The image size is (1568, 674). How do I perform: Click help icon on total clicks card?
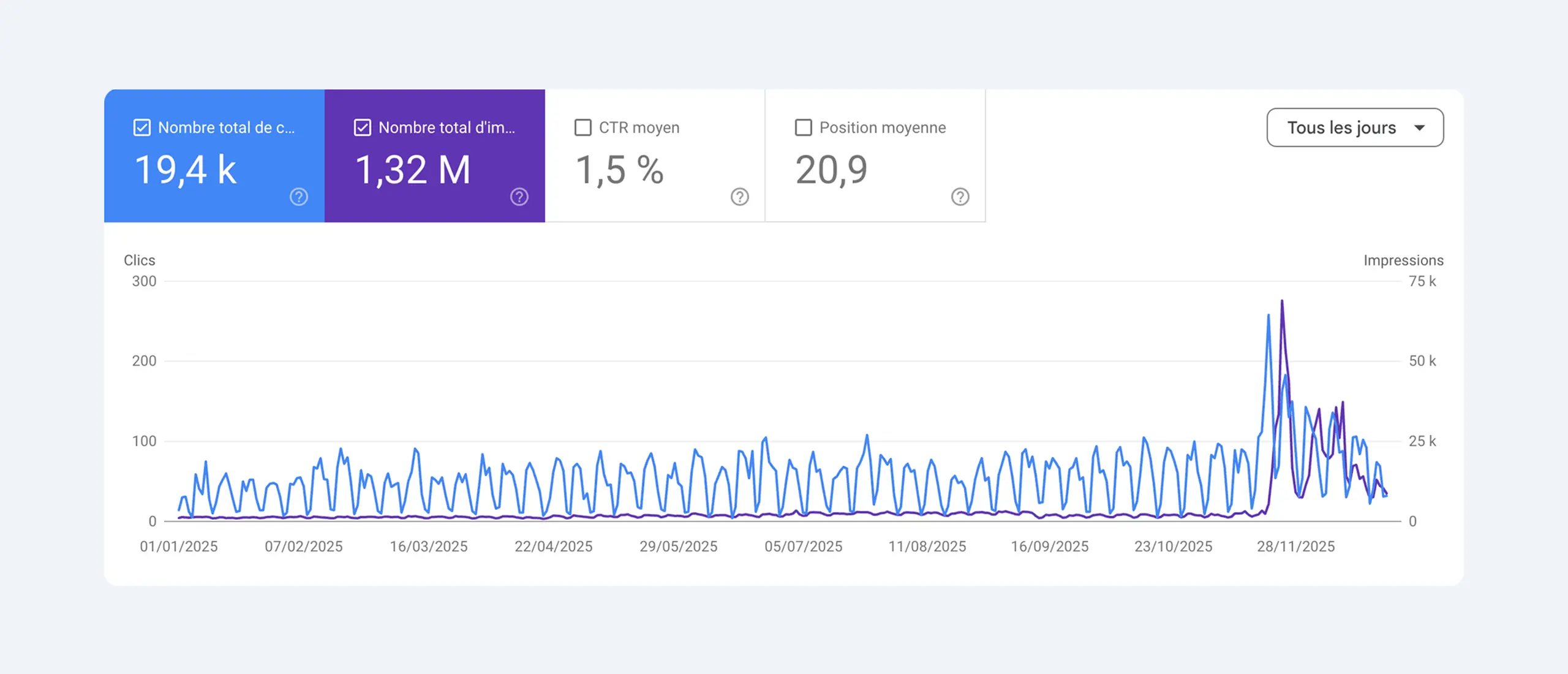click(x=299, y=197)
